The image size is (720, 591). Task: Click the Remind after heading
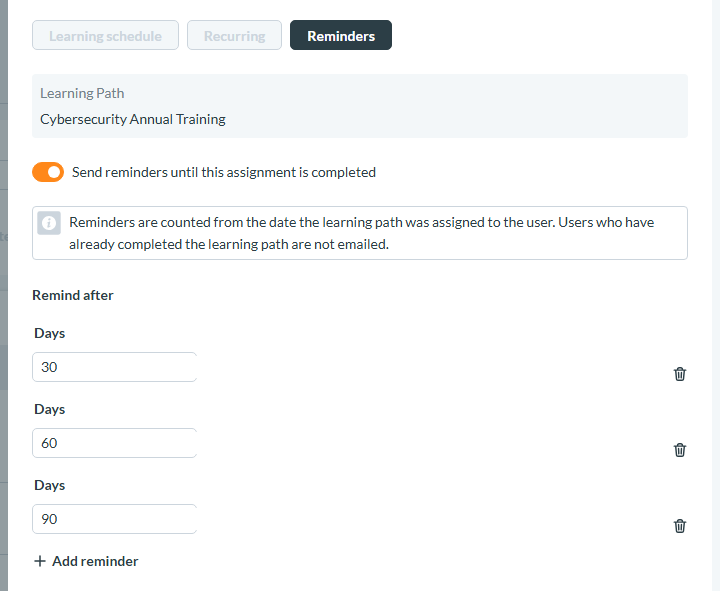click(x=73, y=295)
